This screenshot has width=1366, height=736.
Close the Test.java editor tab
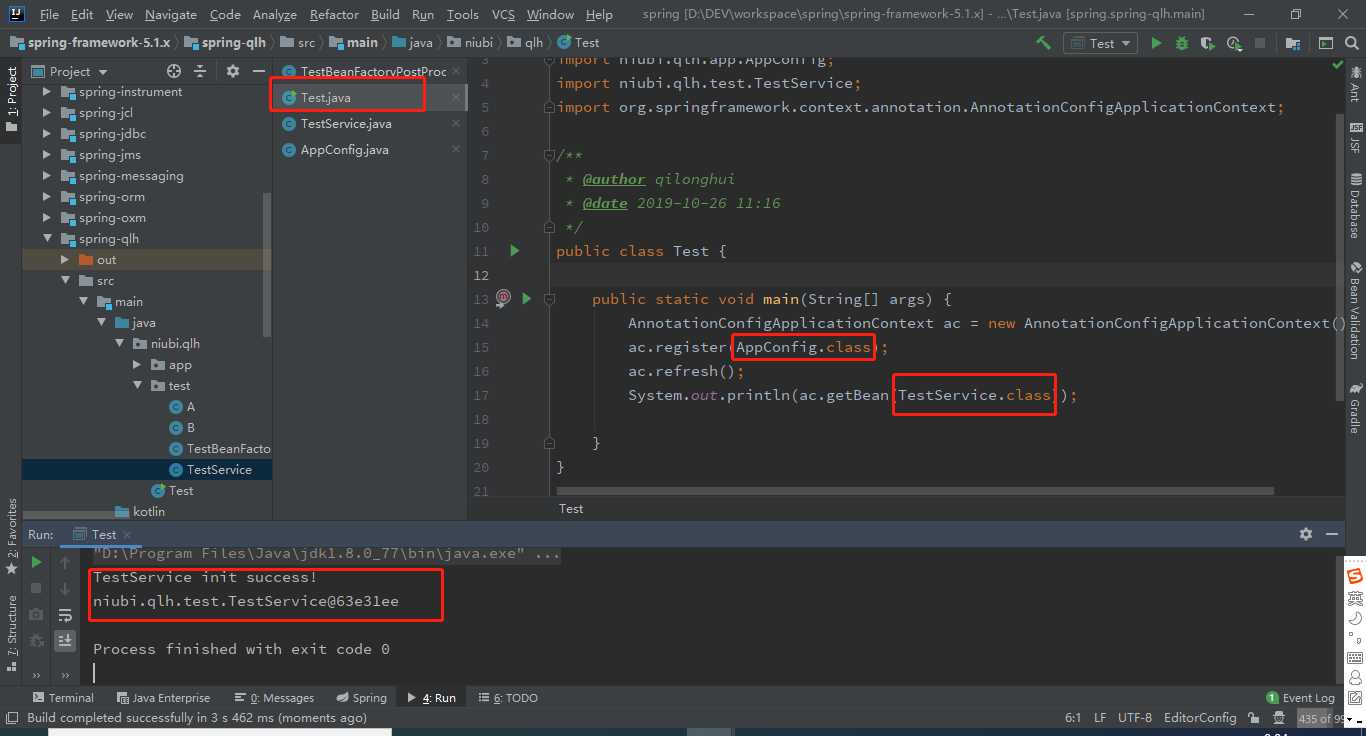tap(455, 97)
